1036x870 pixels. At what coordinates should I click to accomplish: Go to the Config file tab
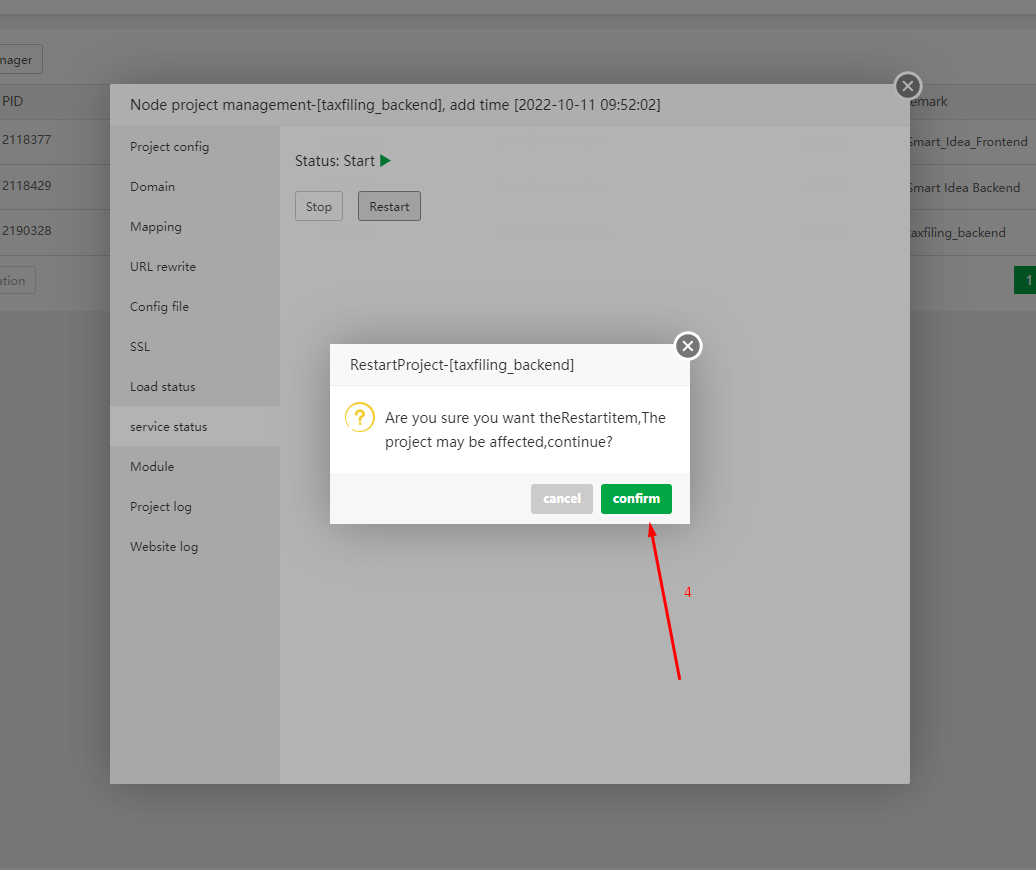click(195, 307)
